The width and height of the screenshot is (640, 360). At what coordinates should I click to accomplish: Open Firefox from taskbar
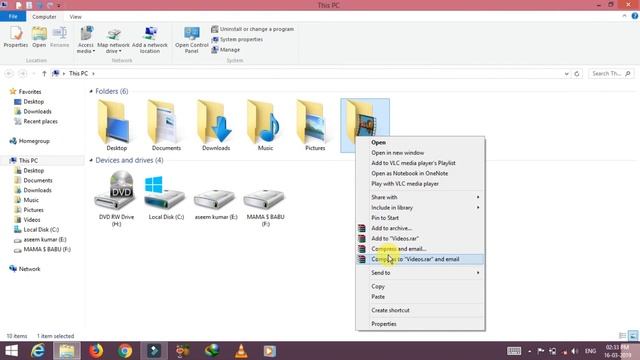[96, 351]
